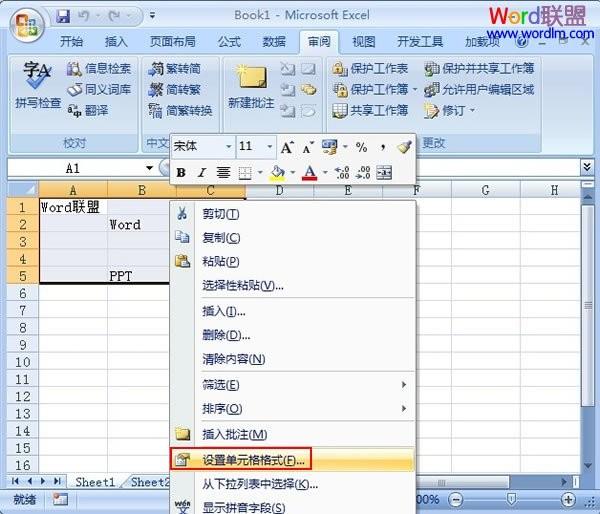Toggle Bold in the mini toolbar
Viewport: 600px width, 514px height.
coord(181,173)
